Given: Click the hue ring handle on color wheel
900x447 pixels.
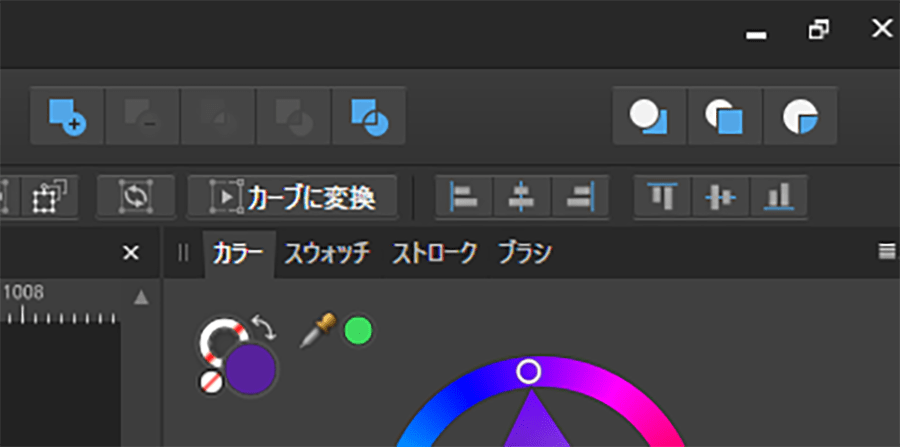Looking at the screenshot, I should (528, 371).
